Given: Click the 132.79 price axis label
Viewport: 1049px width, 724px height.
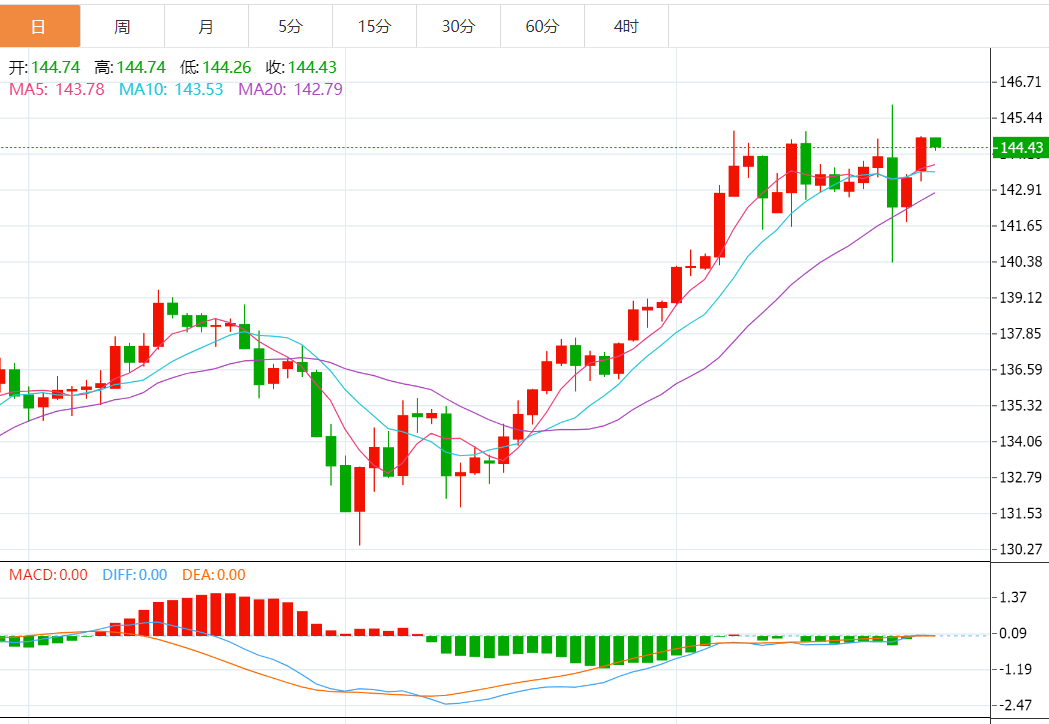Looking at the screenshot, I should (1020, 478).
